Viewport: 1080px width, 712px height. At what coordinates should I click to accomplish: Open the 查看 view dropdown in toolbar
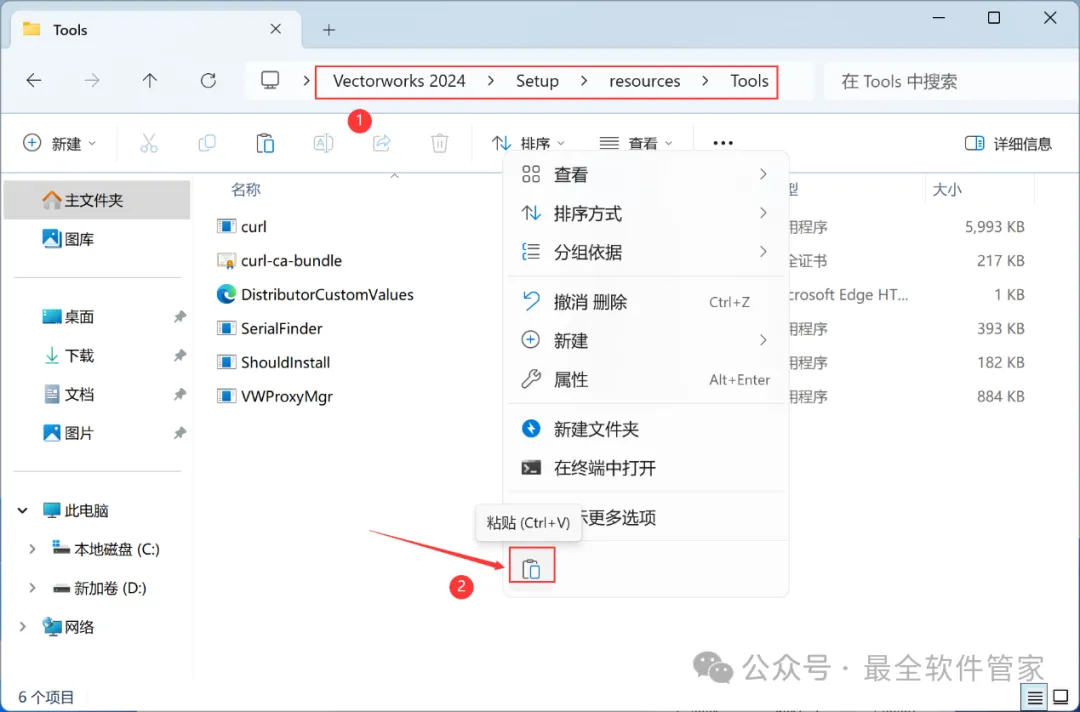(636, 143)
